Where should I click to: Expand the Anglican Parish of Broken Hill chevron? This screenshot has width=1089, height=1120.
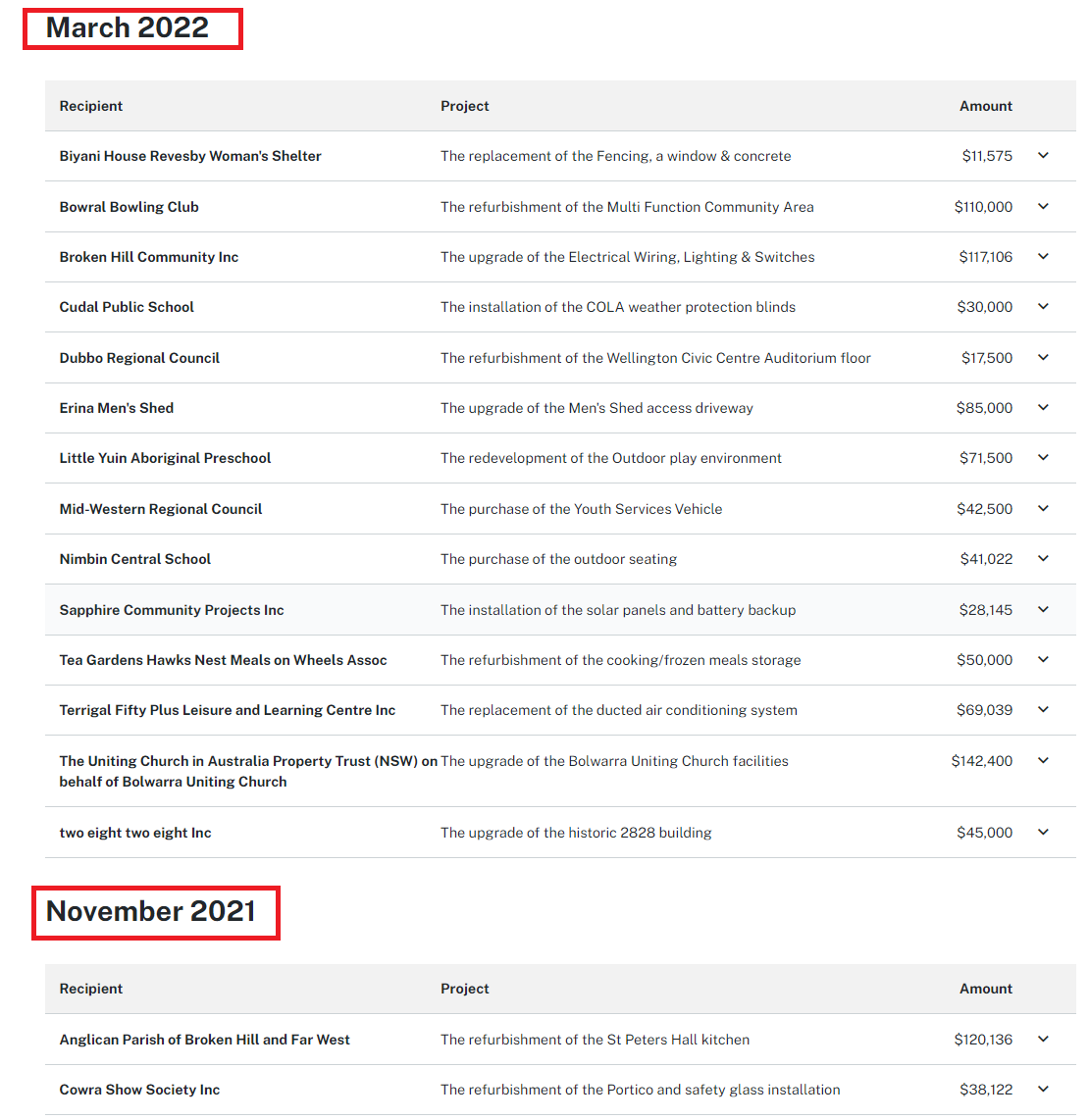click(x=1043, y=1040)
